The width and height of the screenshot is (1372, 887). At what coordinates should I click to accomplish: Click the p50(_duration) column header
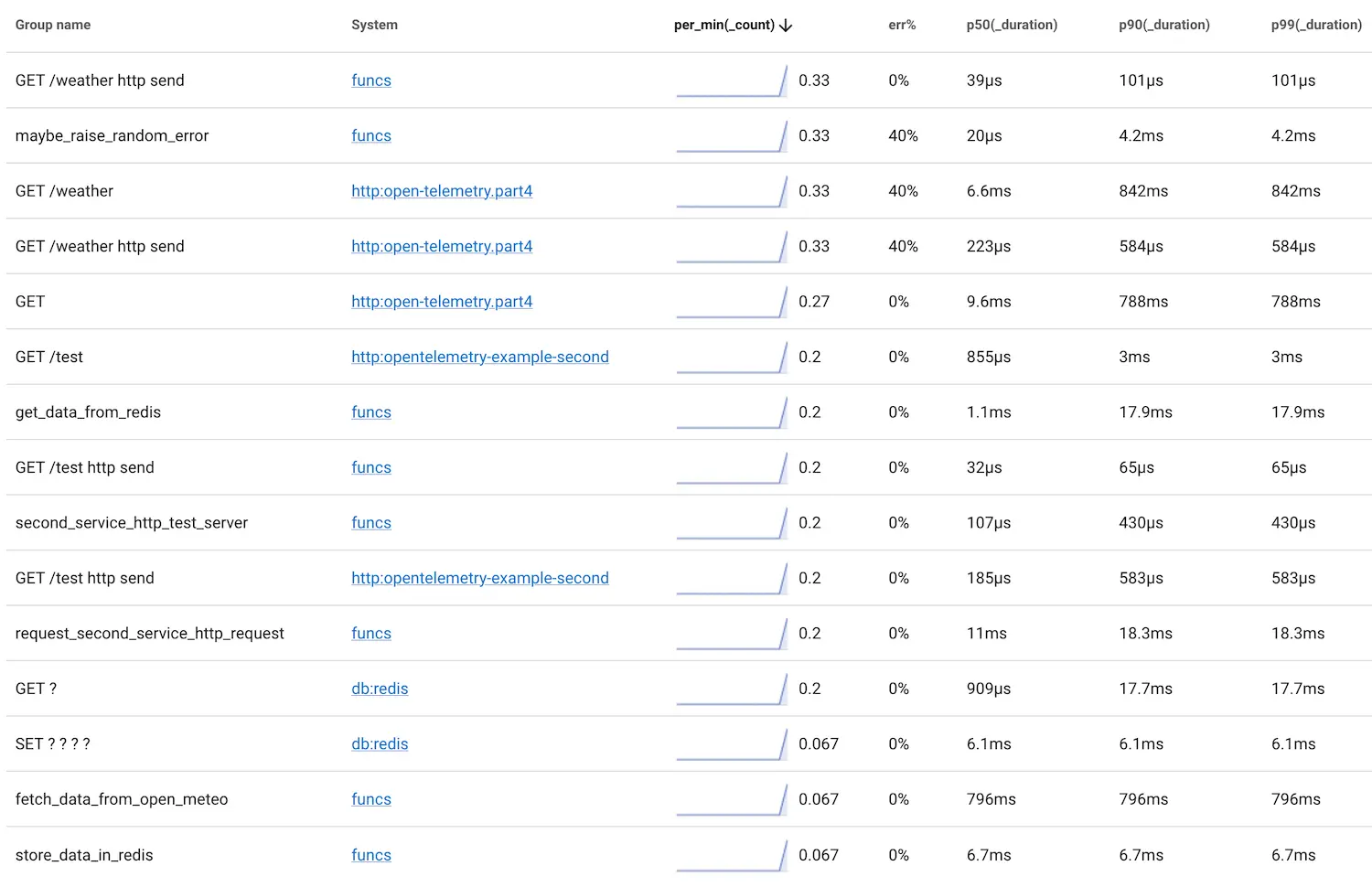[x=1011, y=25]
